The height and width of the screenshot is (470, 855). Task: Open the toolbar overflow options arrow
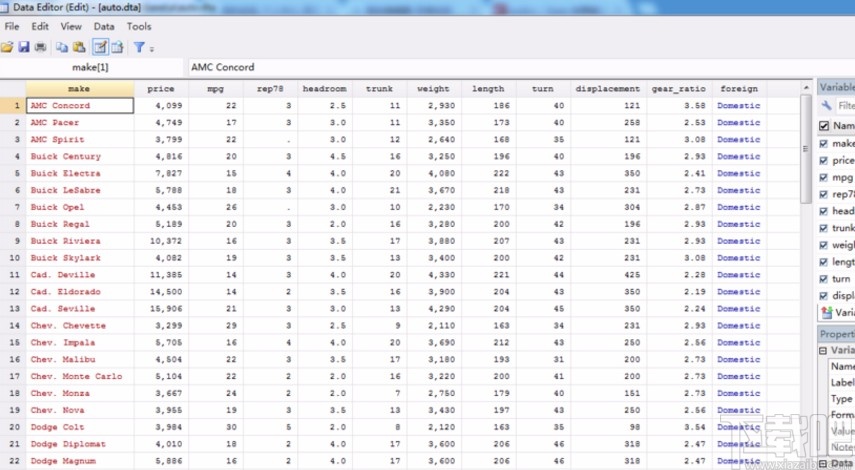(x=152, y=49)
